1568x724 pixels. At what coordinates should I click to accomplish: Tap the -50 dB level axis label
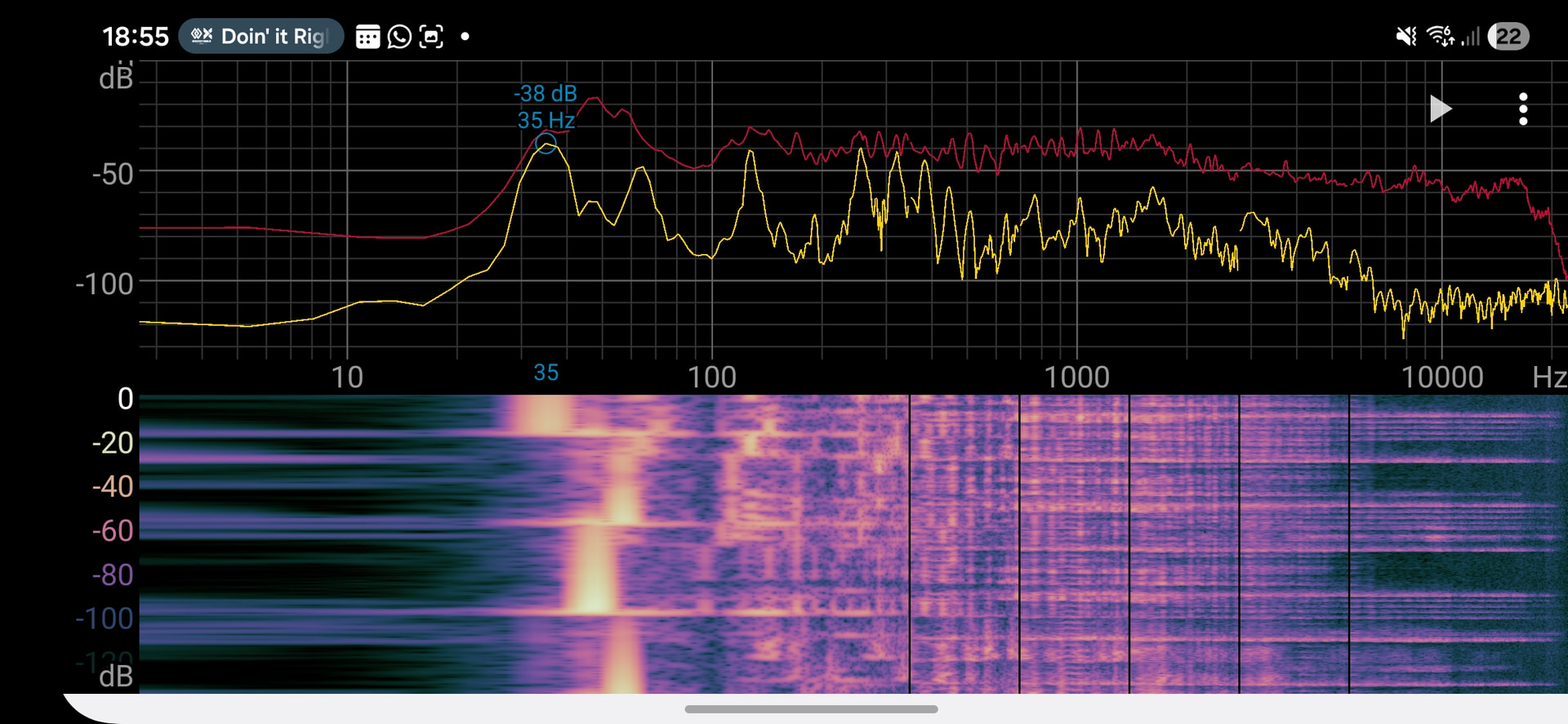[112, 174]
